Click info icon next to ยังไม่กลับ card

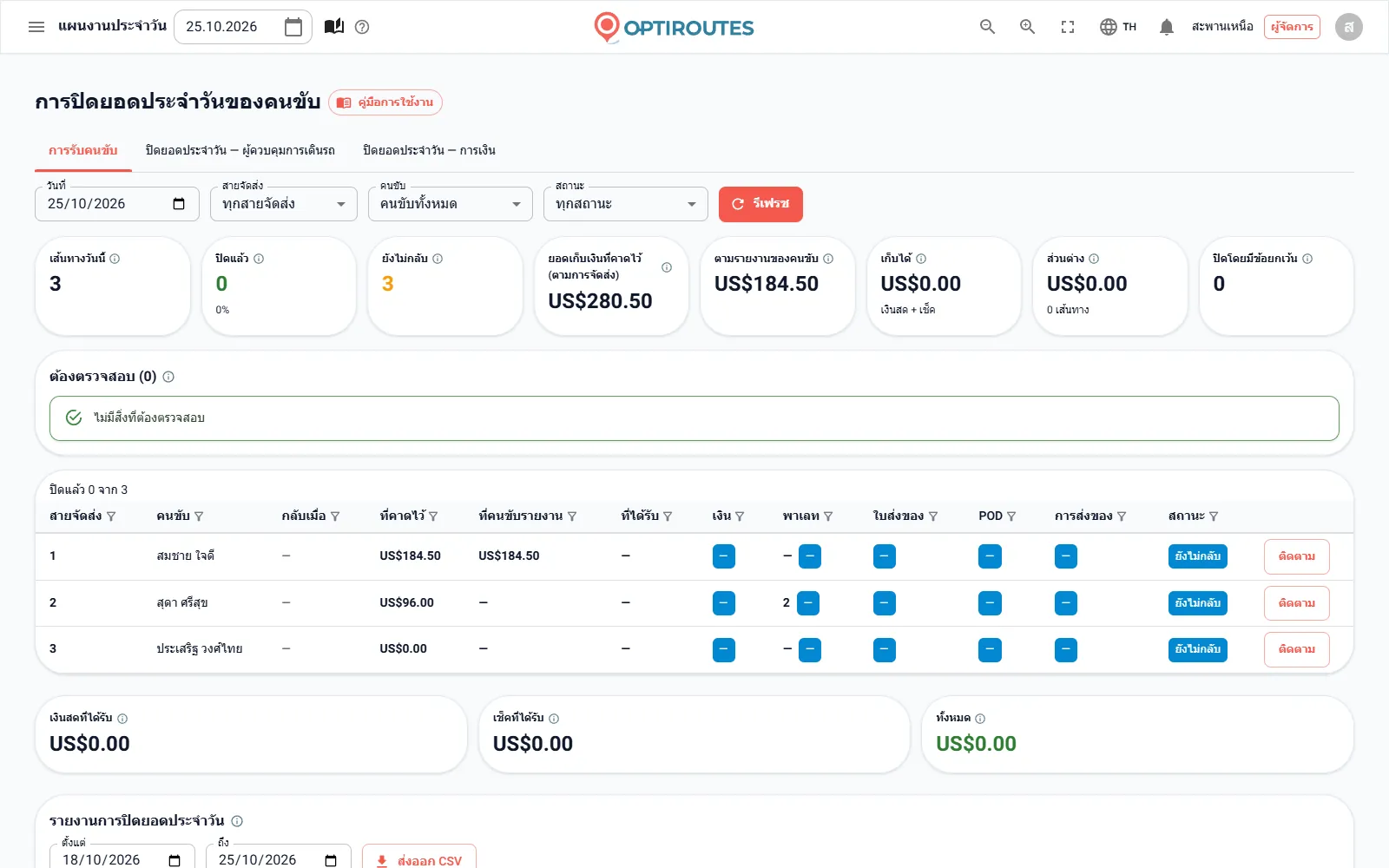point(438,259)
